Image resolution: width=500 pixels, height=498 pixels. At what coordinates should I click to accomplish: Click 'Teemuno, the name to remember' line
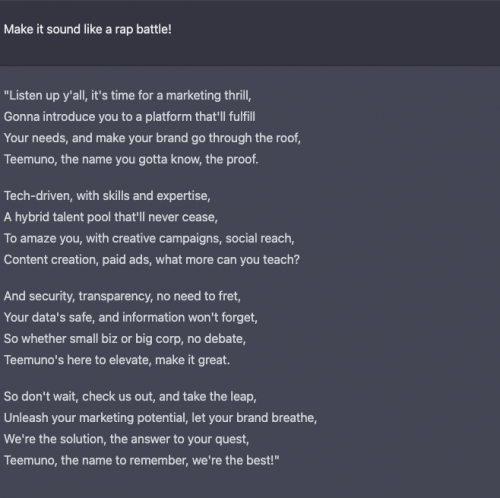tap(142, 461)
